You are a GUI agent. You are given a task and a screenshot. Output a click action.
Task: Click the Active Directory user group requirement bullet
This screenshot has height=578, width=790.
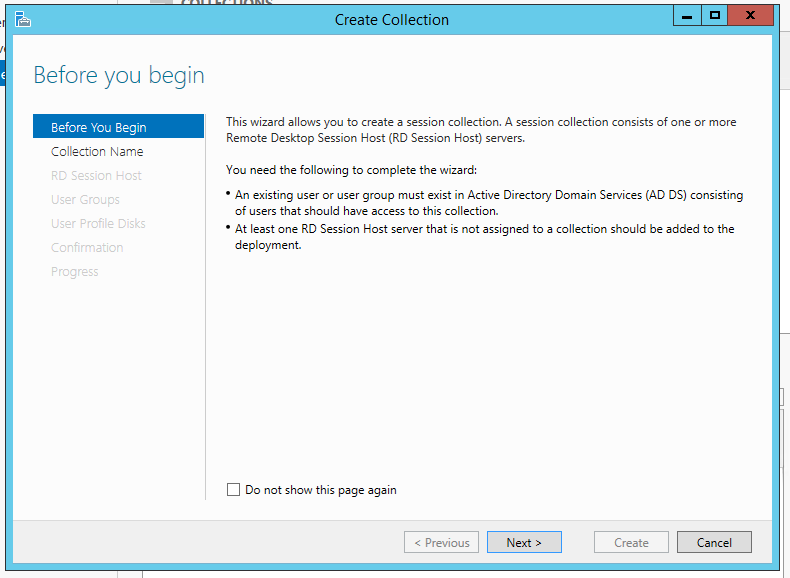pos(488,203)
